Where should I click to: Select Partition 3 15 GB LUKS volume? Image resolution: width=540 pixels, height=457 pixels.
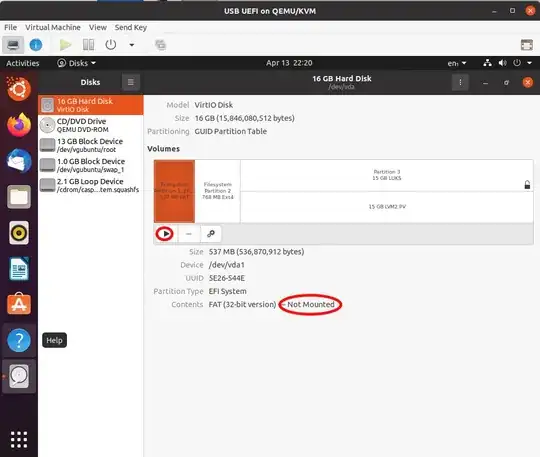(386, 175)
